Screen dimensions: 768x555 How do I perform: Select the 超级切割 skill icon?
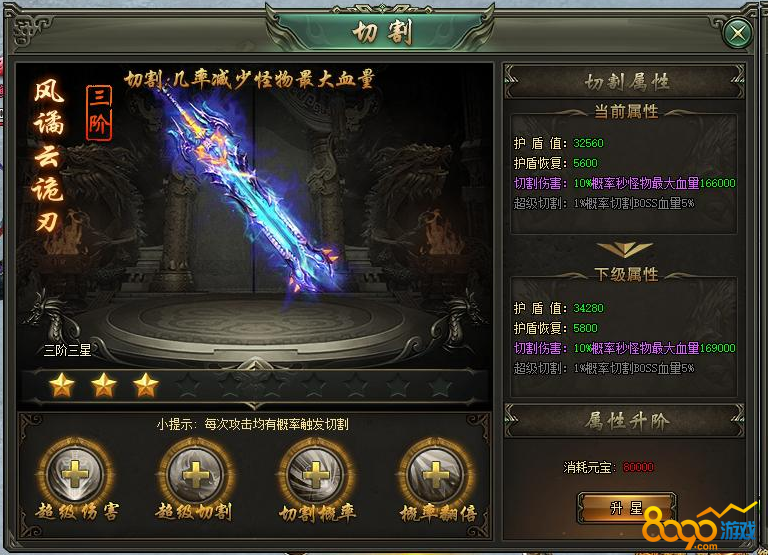pyautogui.click(x=195, y=474)
